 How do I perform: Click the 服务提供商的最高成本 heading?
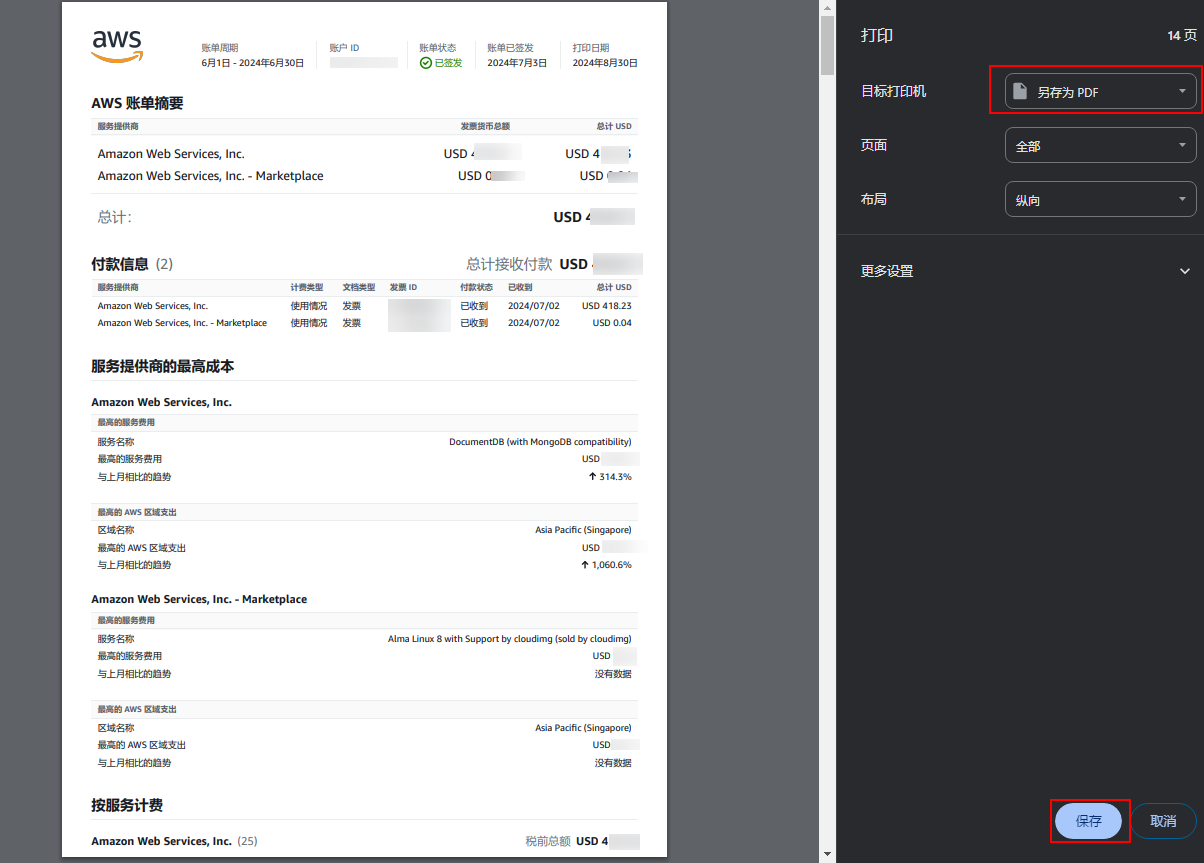click(x=163, y=367)
